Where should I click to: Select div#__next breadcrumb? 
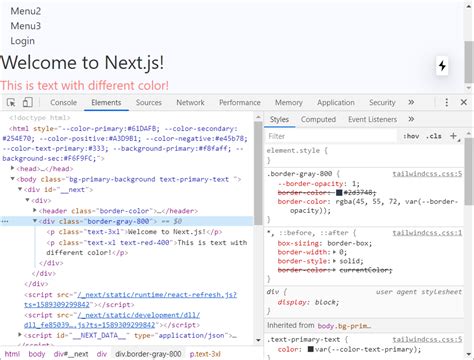tap(71, 354)
